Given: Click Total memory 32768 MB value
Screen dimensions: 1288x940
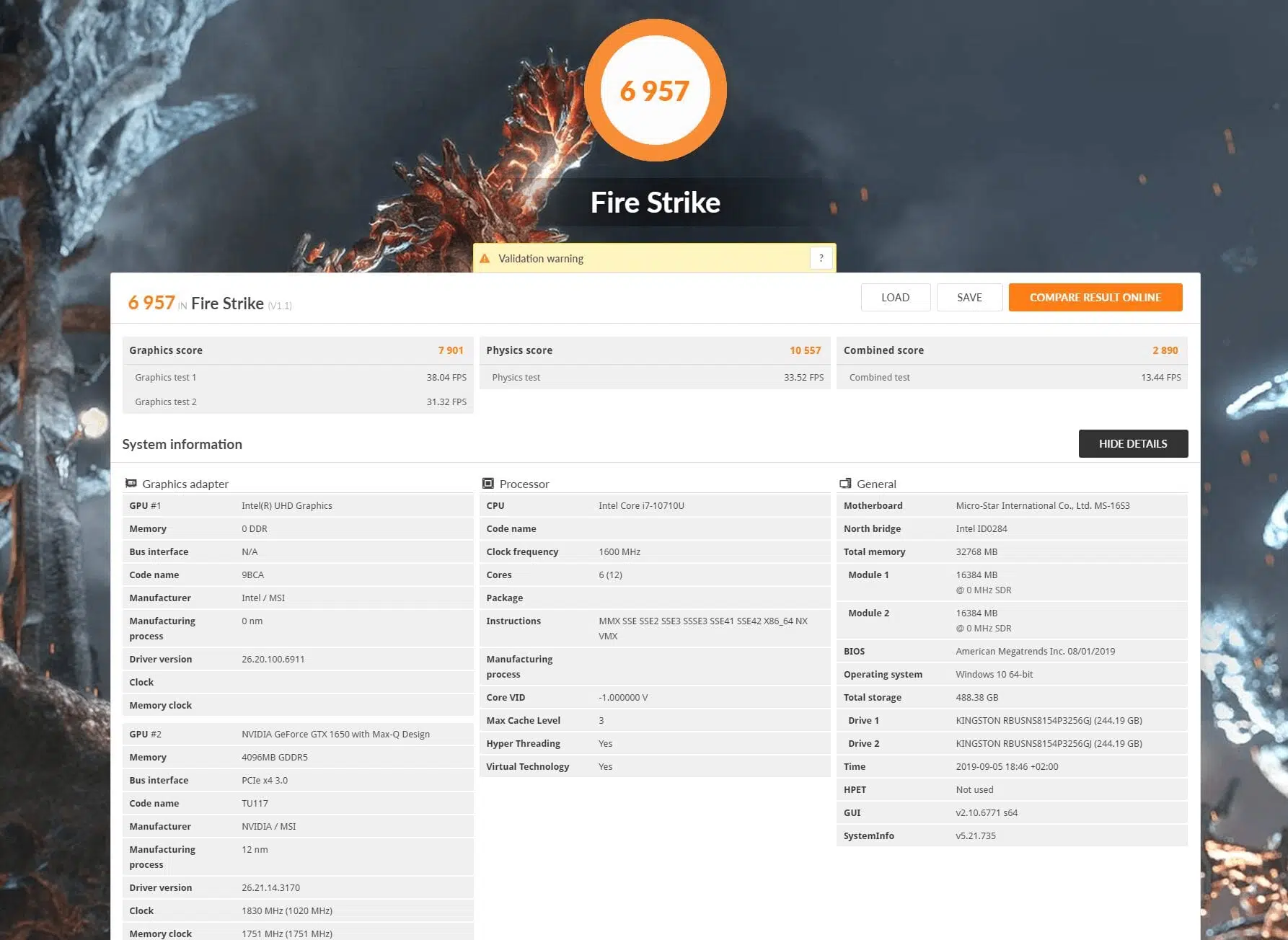Looking at the screenshot, I should [x=976, y=551].
